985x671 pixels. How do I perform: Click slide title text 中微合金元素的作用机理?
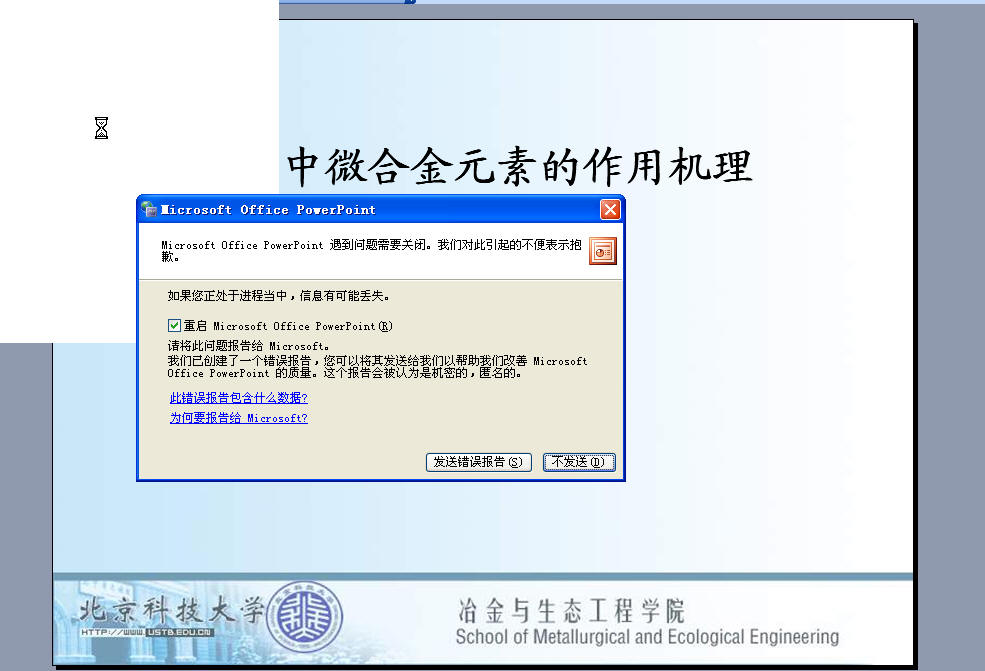tap(520, 166)
